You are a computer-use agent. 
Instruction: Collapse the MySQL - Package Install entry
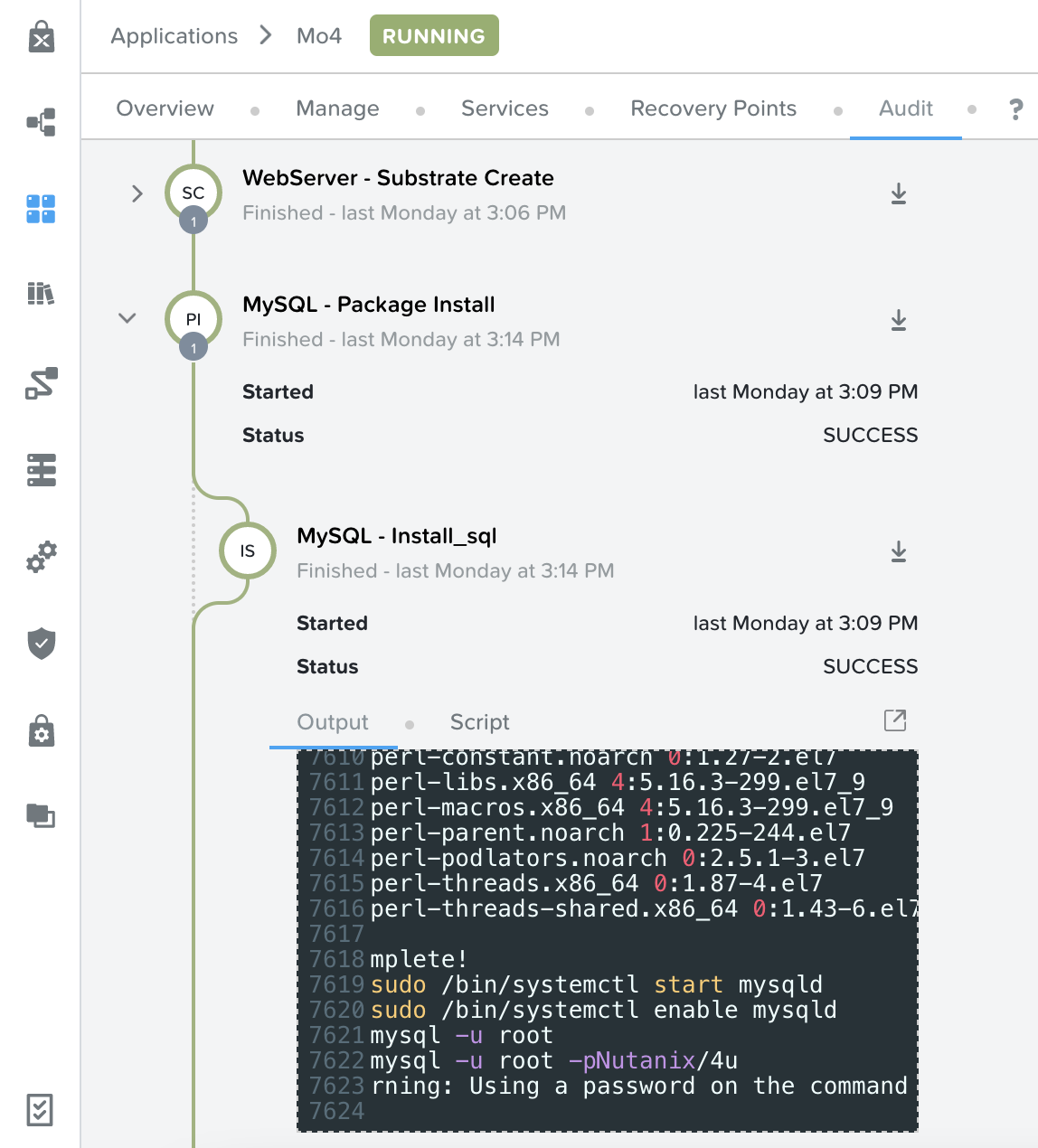click(x=127, y=318)
